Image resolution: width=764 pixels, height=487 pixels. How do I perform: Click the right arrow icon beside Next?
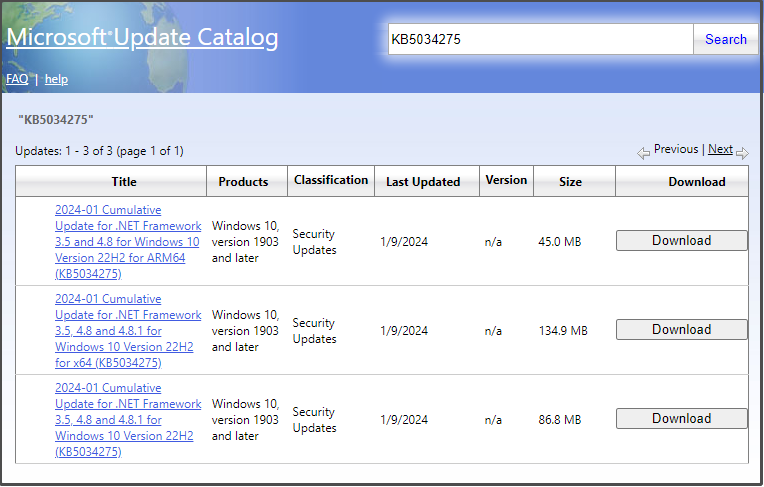tap(742, 153)
